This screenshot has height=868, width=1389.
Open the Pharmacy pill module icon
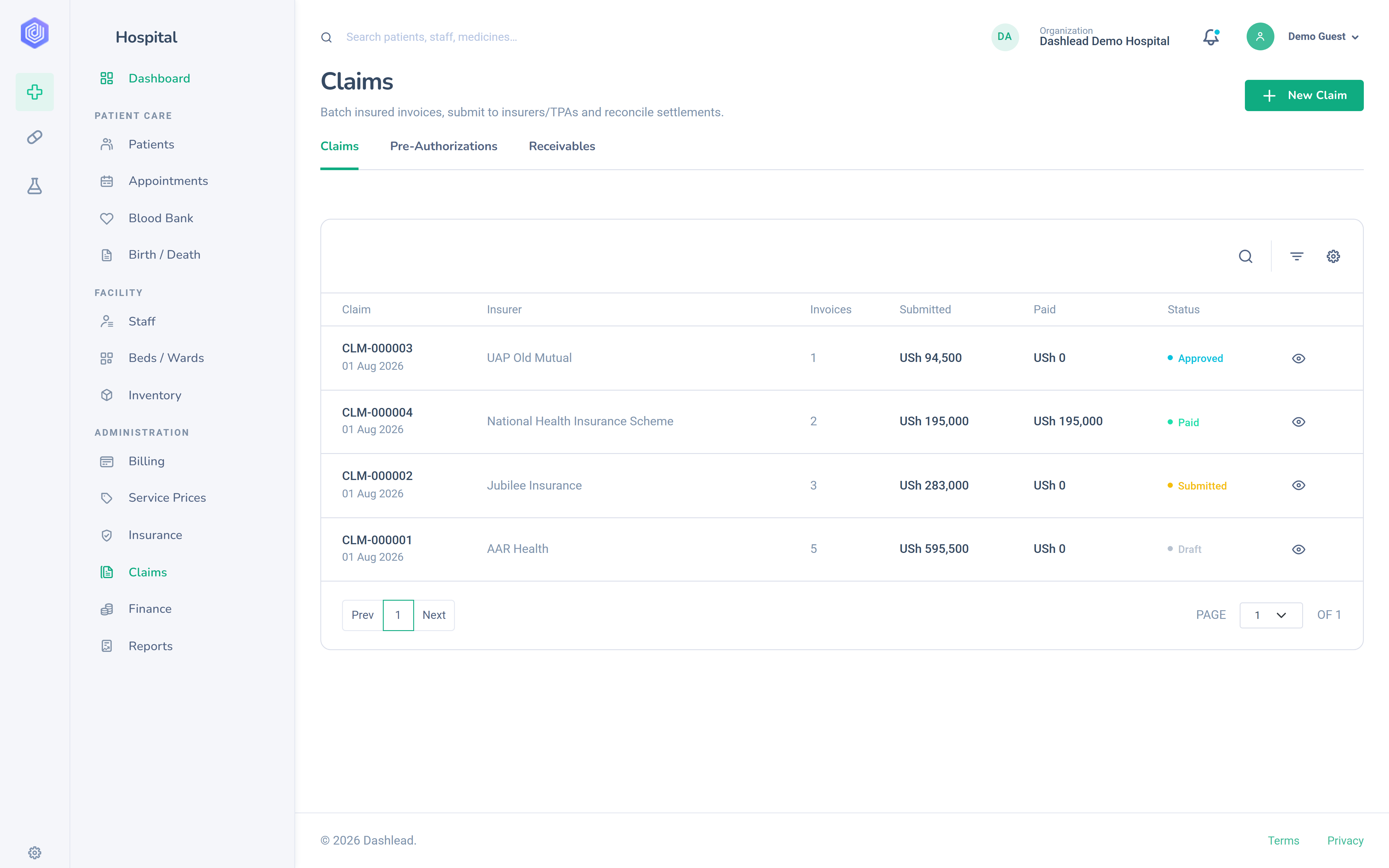(x=34, y=137)
